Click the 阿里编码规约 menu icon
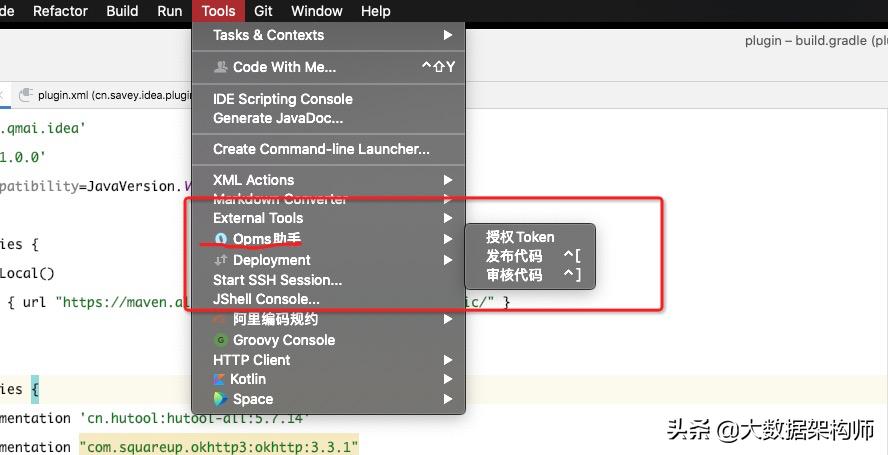 (x=220, y=320)
